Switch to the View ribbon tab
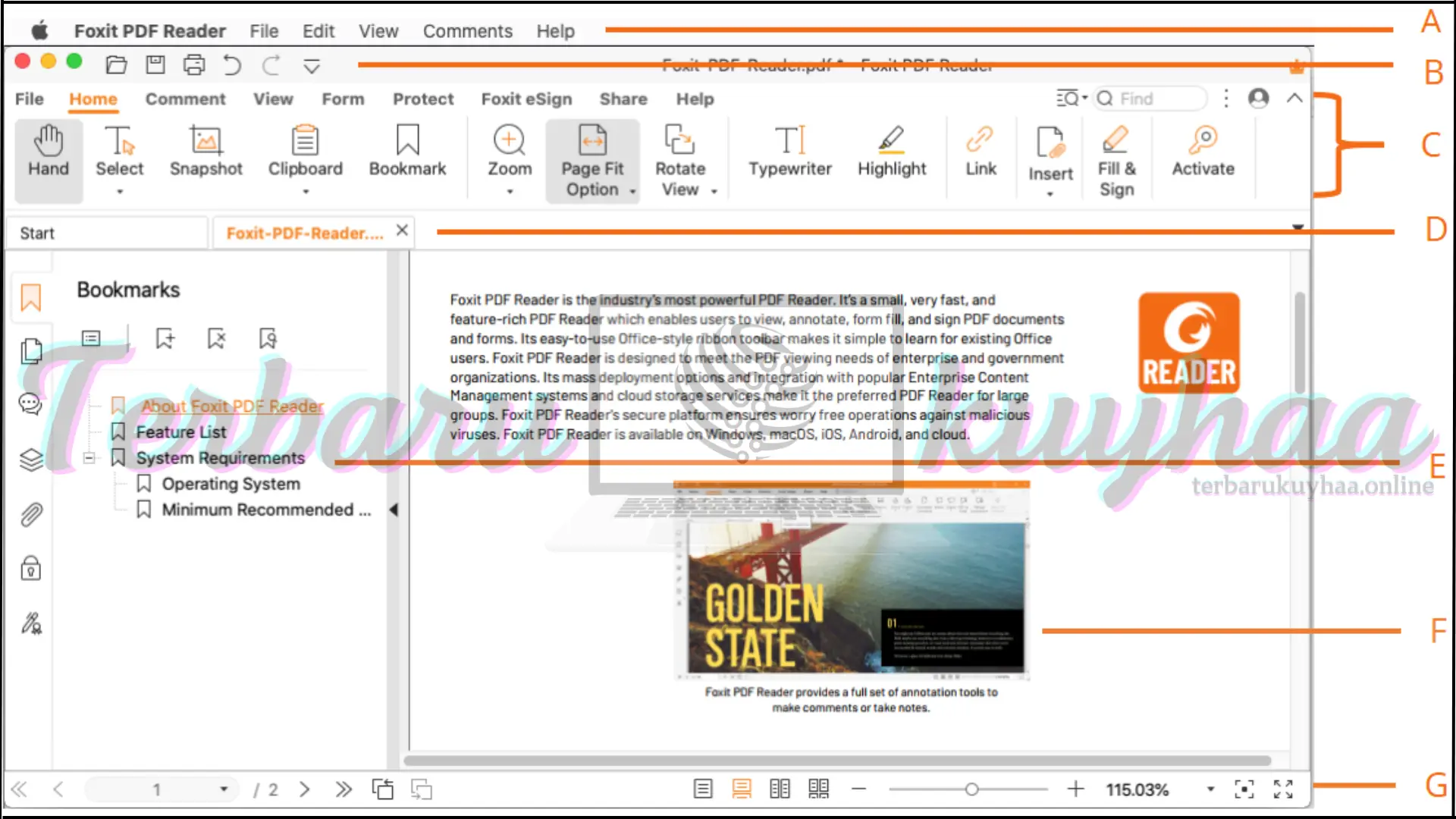The height and width of the screenshot is (819, 1456). point(272,98)
